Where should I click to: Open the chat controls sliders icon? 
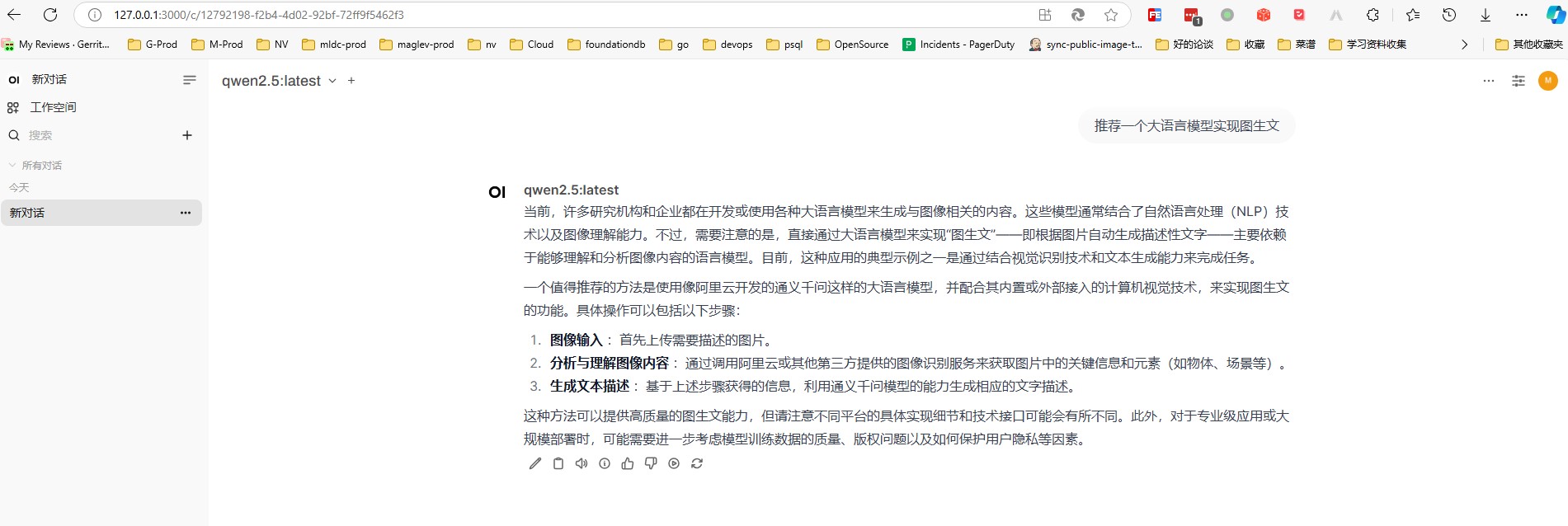tap(1518, 81)
